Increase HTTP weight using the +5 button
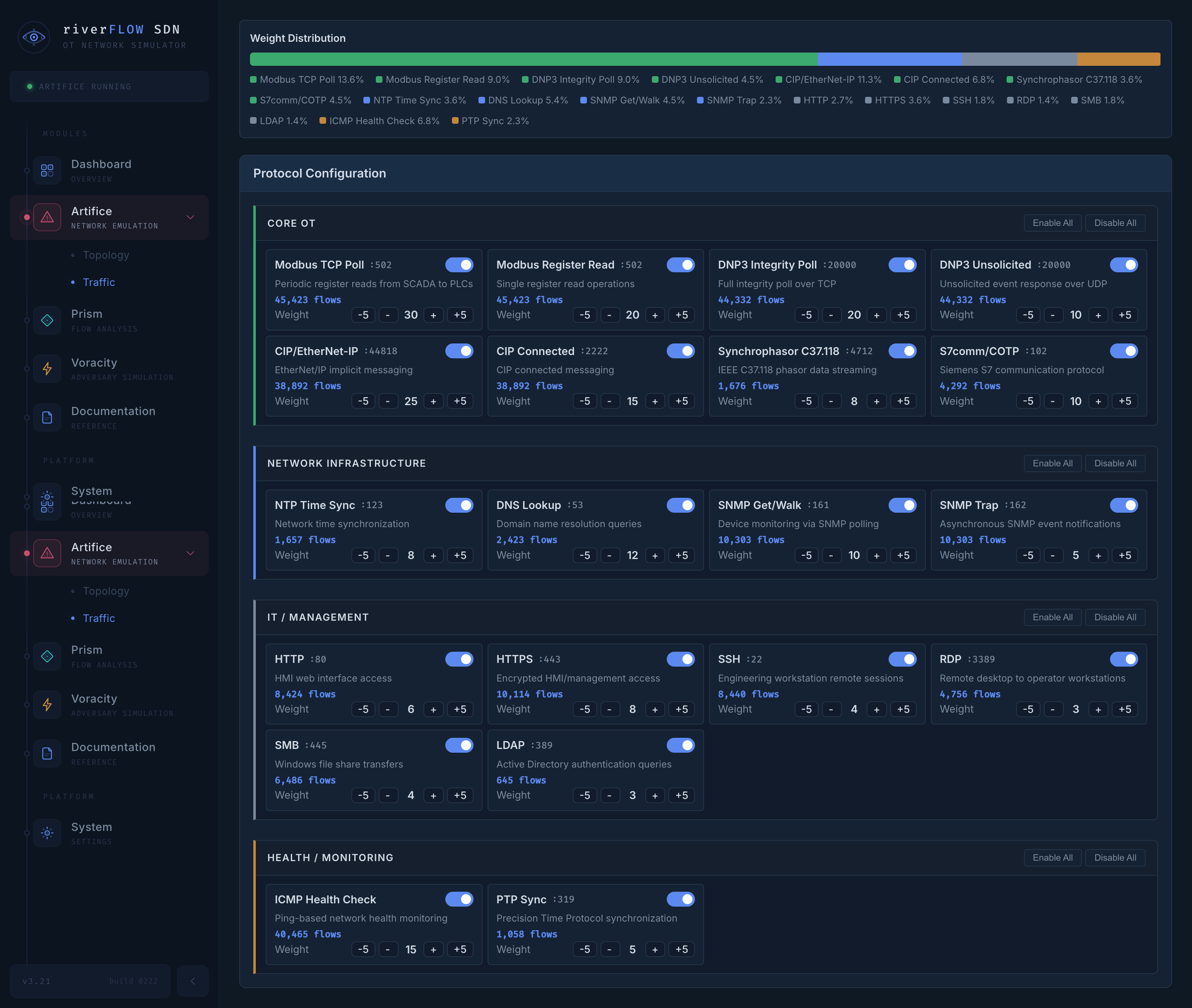 460,709
